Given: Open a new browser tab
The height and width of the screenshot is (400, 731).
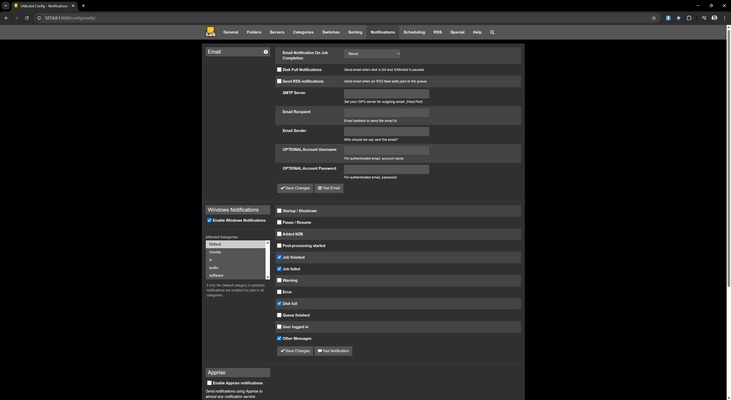Looking at the screenshot, I should coord(83,6).
